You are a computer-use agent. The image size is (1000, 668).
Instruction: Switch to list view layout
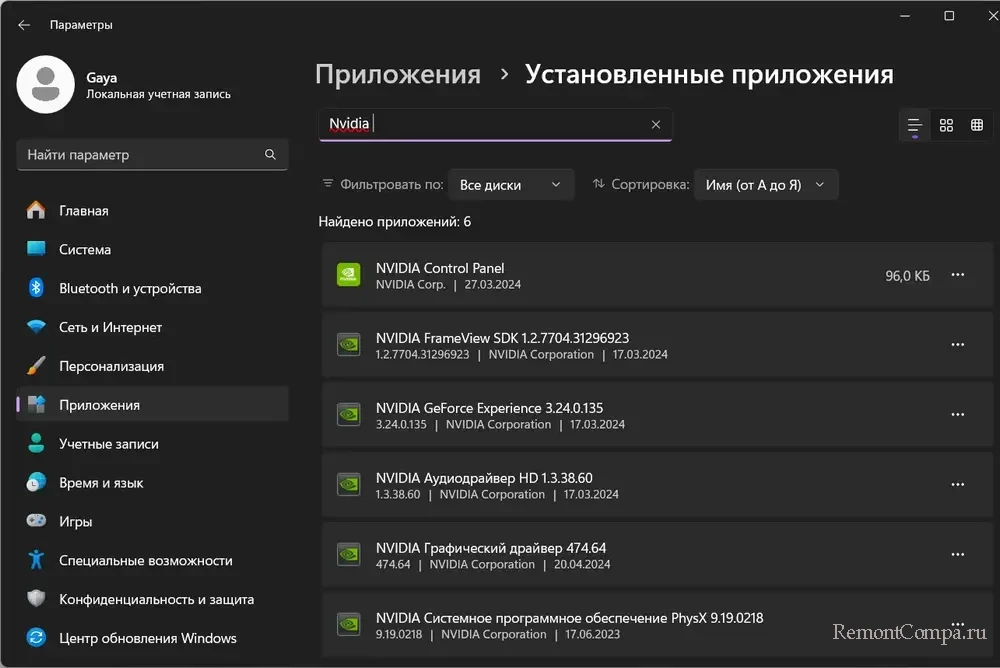(x=914, y=125)
